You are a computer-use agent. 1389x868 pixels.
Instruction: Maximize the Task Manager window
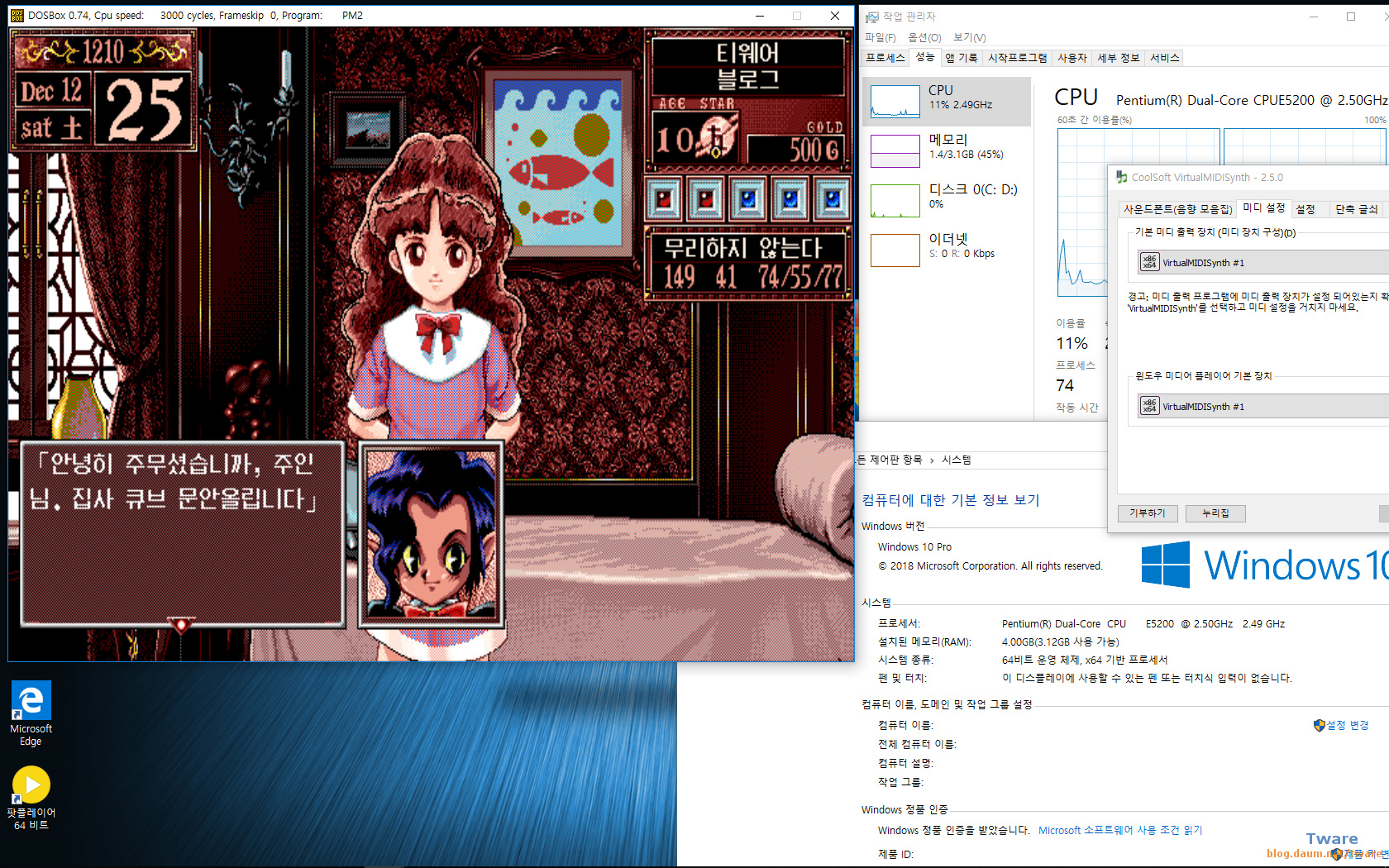point(1351,17)
